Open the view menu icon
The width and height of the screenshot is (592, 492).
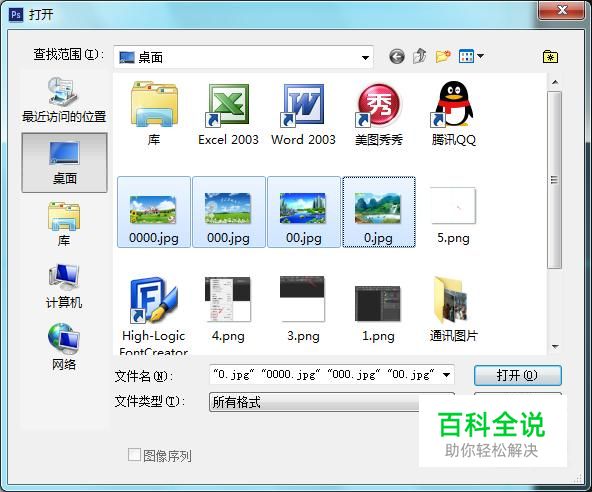[x=466, y=56]
